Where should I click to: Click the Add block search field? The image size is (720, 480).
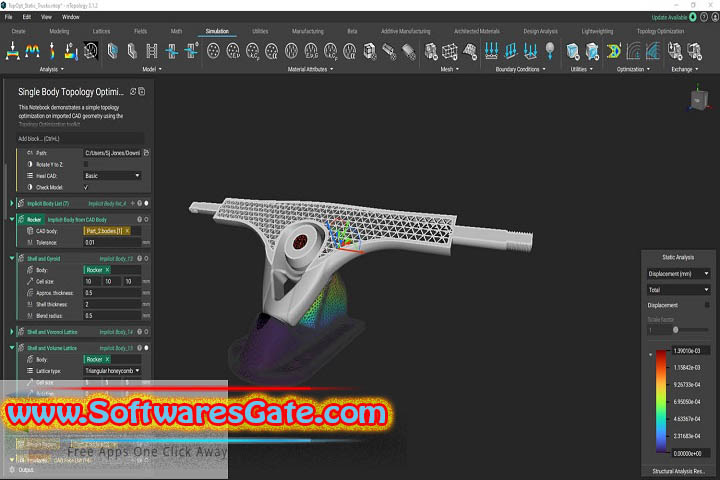click(80, 138)
